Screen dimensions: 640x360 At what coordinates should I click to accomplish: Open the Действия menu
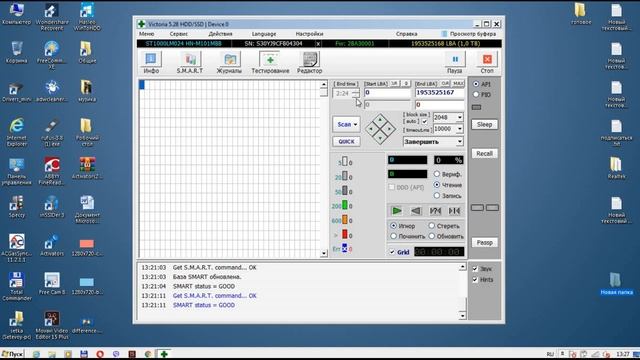pyautogui.click(x=220, y=34)
